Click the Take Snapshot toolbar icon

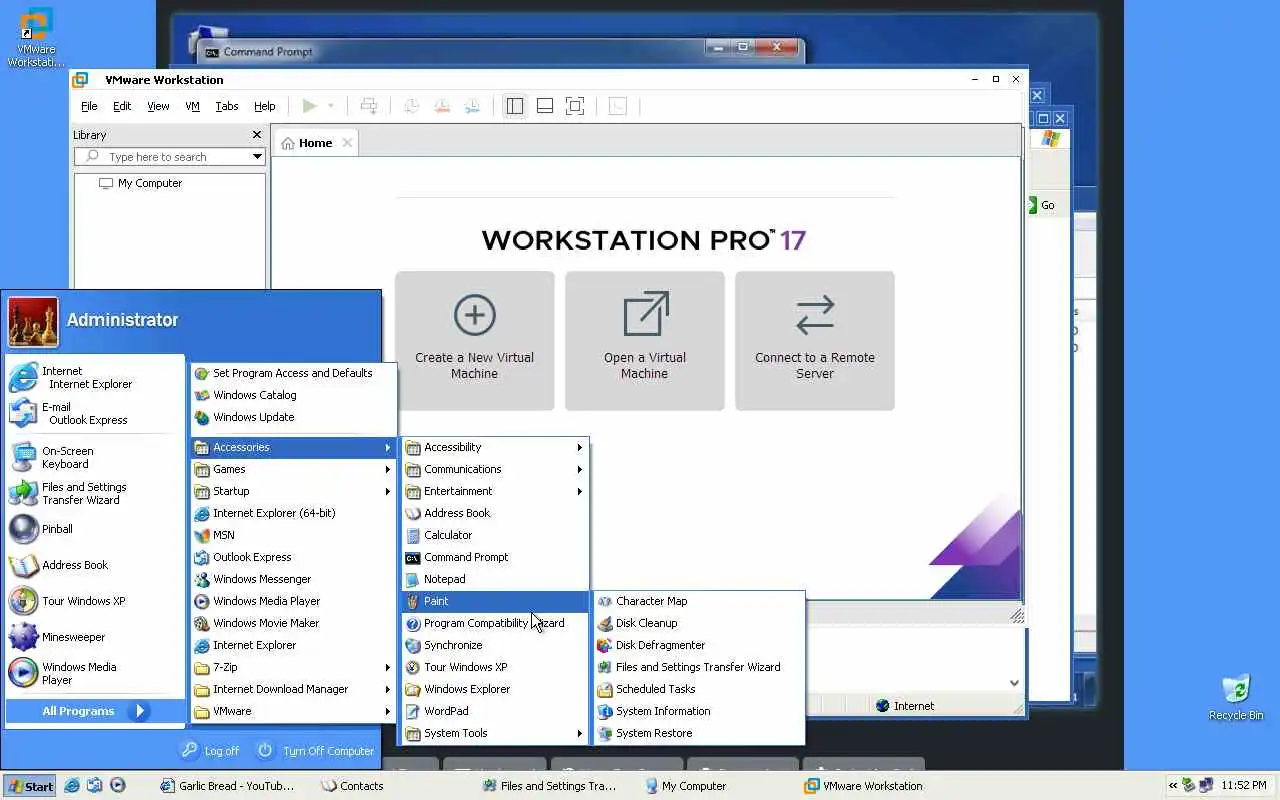[x=411, y=106]
